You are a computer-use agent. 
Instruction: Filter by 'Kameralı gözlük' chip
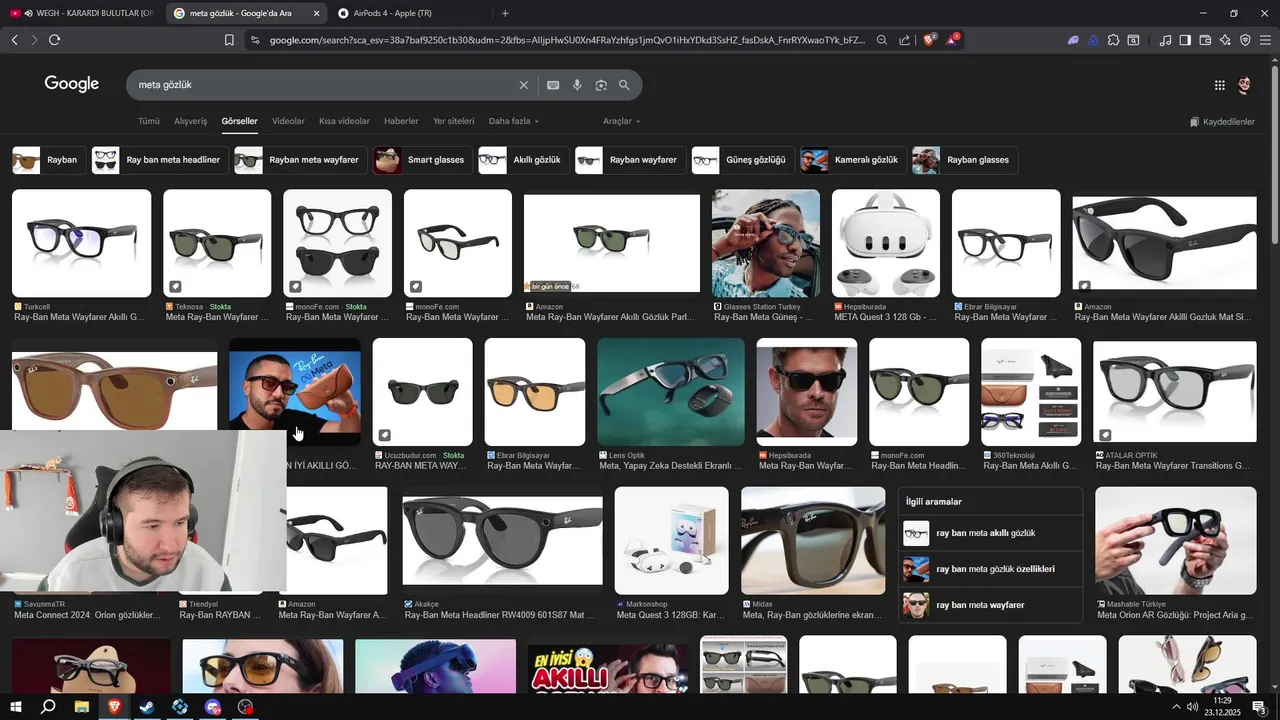coord(851,160)
